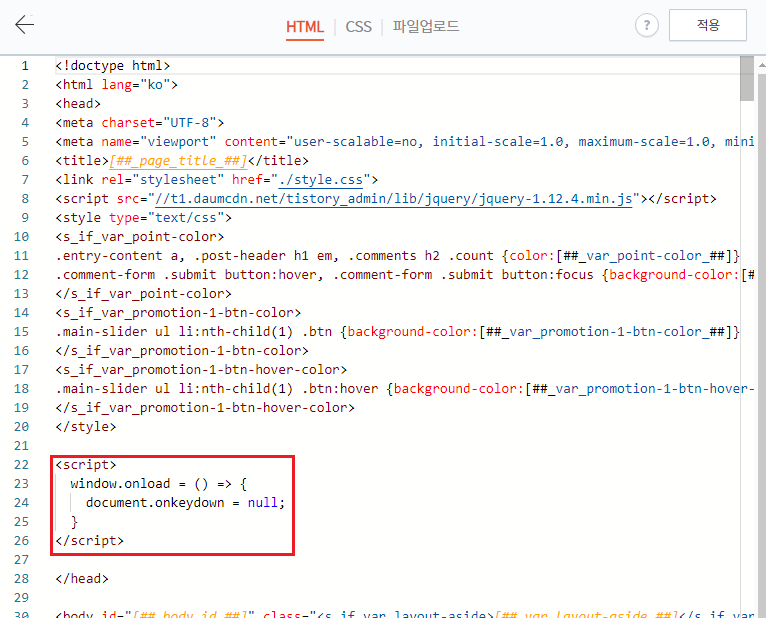766x618 pixels.
Task: Click <s_if_var_promotion-1-btn-hover-color> on line 17
Action: click(x=201, y=370)
